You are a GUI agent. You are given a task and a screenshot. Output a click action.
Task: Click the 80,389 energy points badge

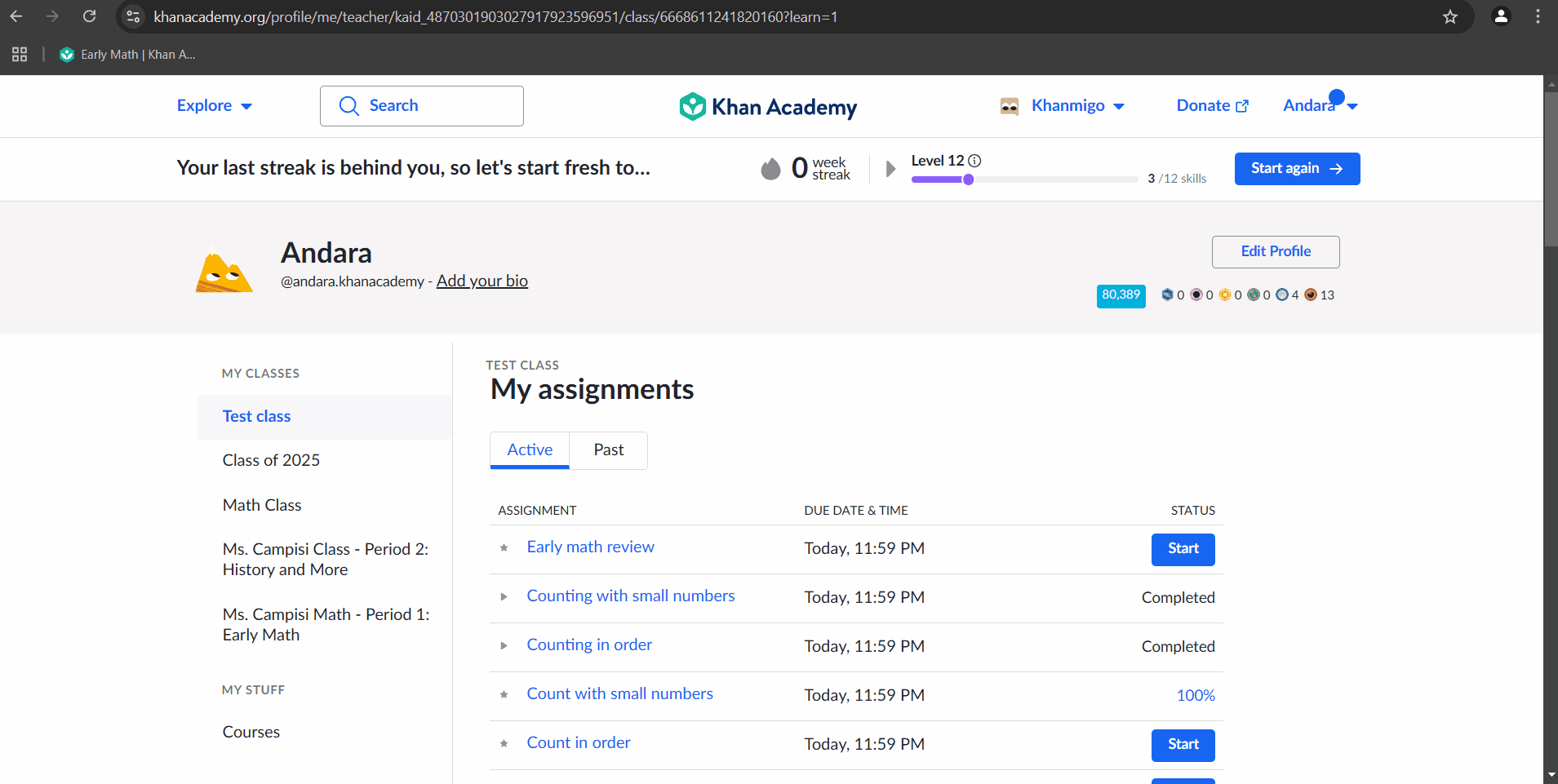coord(1121,295)
